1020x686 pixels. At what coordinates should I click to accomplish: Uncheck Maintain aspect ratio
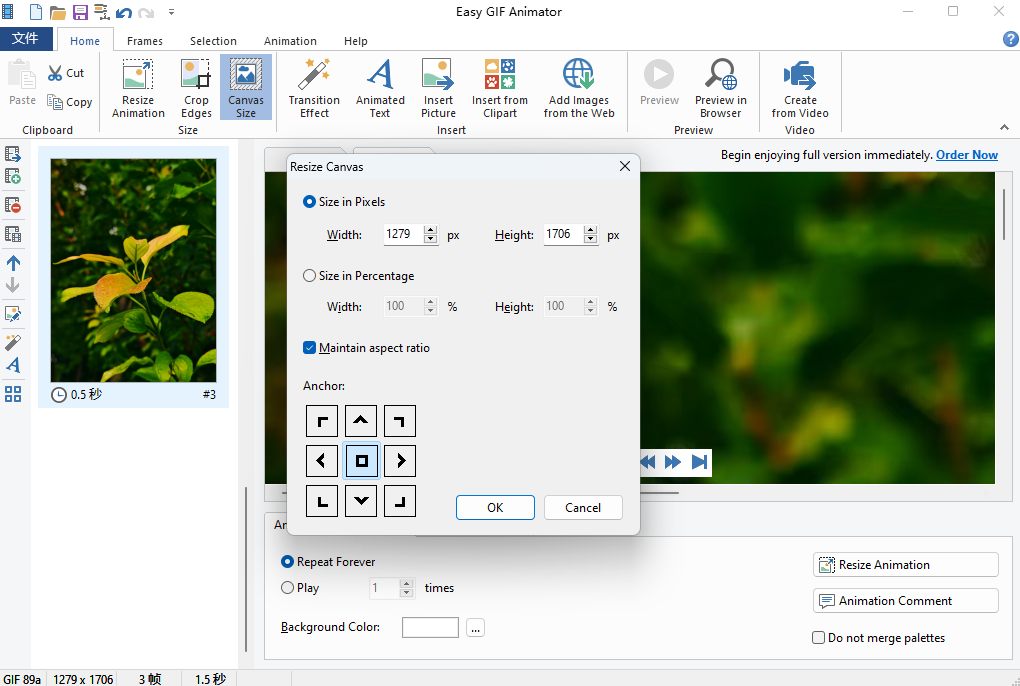[x=310, y=348]
